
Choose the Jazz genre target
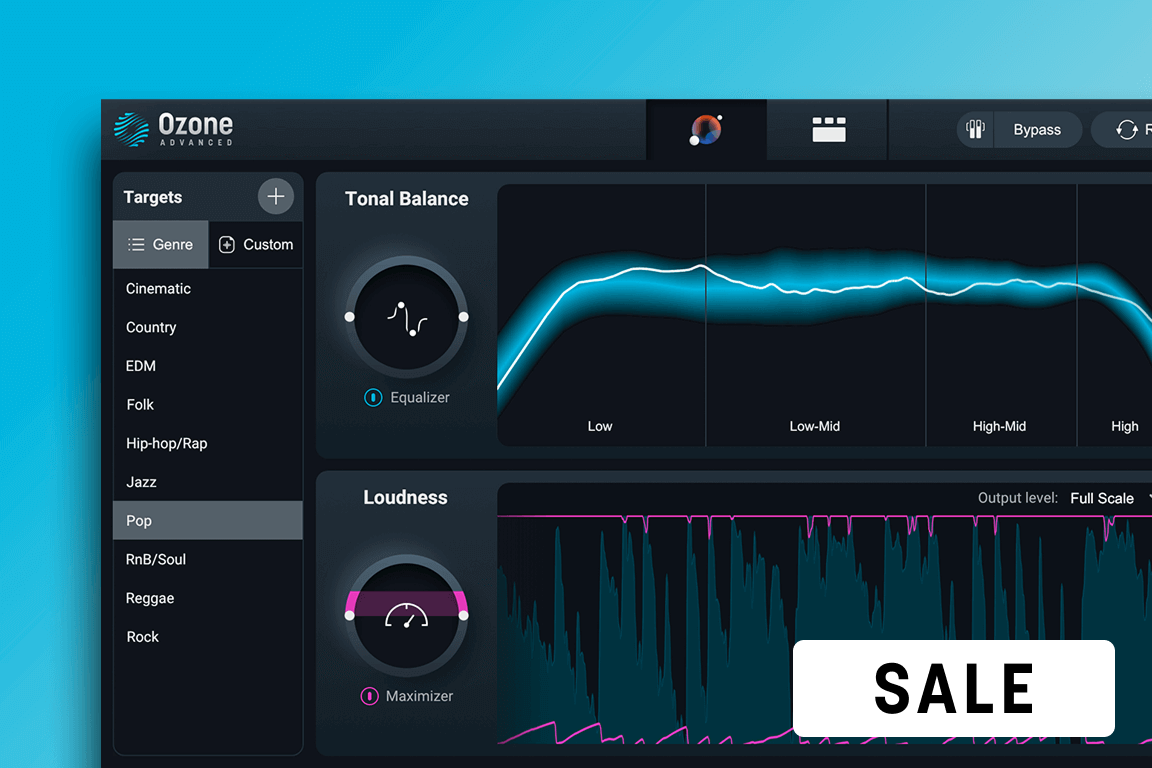pos(208,482)
